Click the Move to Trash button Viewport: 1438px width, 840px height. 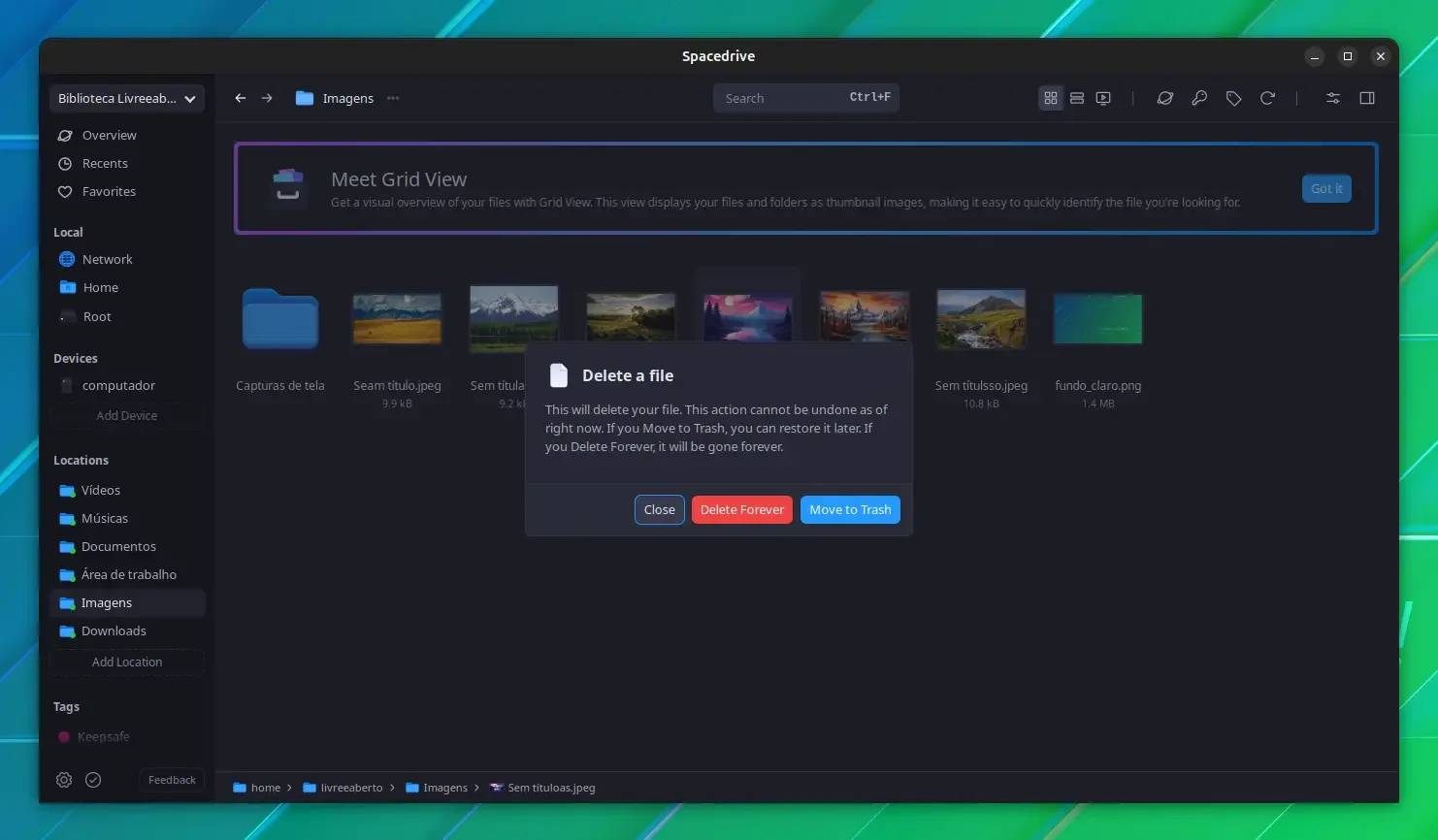[850, 510]
